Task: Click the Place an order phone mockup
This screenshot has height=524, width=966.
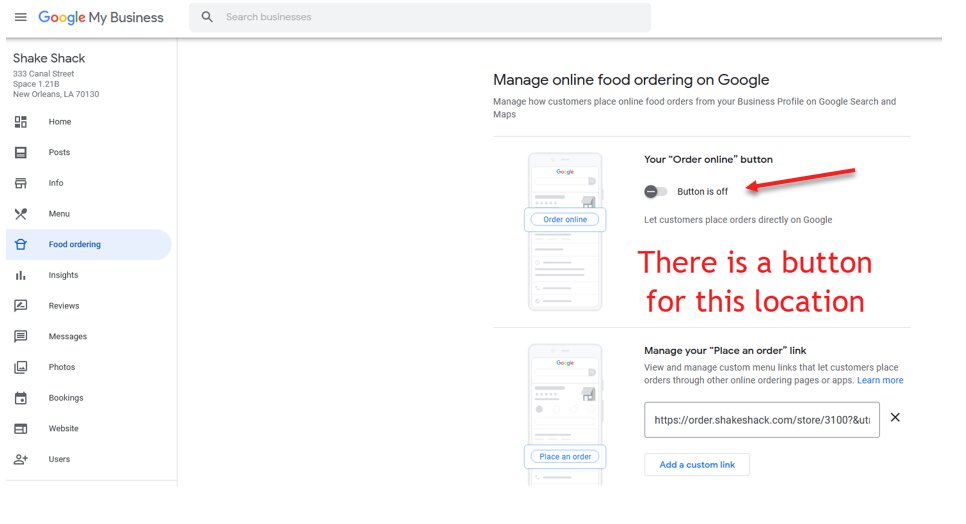Action: tap(565, 415)
